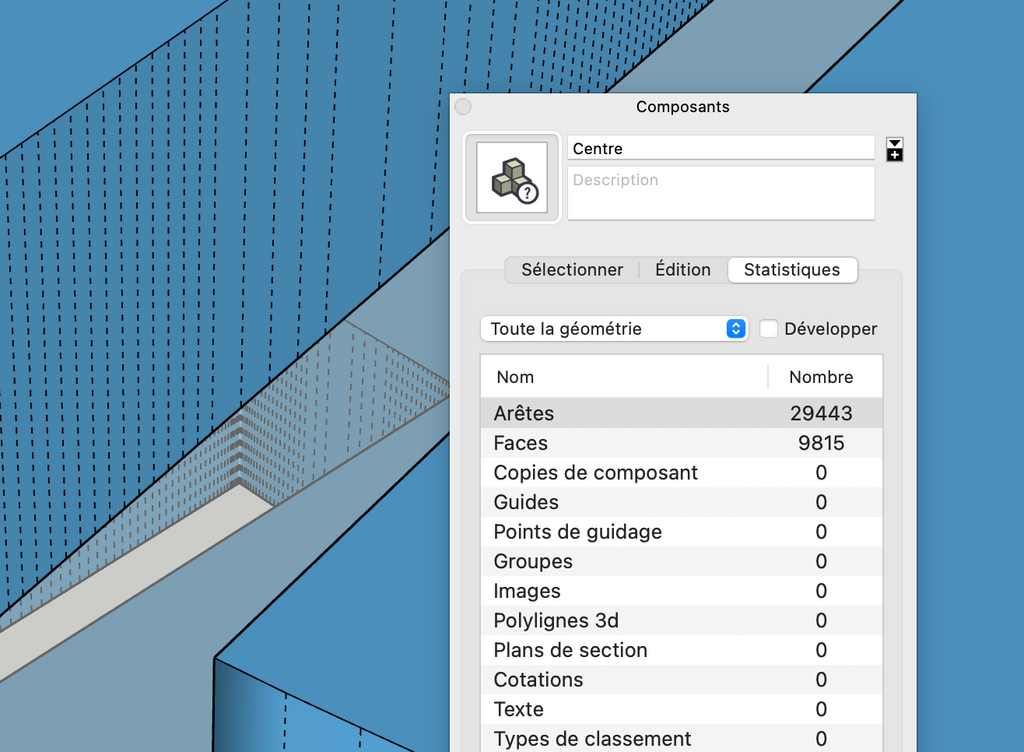The image size is (1024, 752).
Task: Select the Arêtes row in statistics
Action: click(680, 413)
